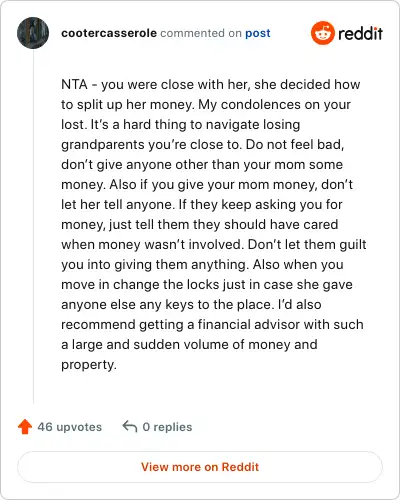Screen dimensions: 400x500
Task: Click the final word "property." in comment
Action: (x=89, y=365)
